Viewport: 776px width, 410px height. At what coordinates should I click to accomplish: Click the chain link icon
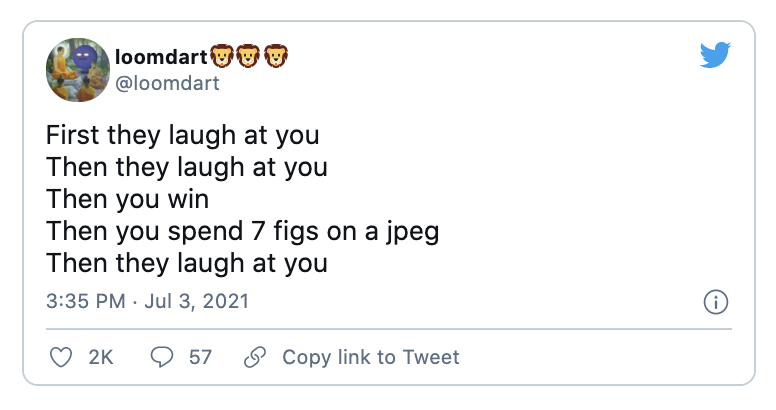256,357
